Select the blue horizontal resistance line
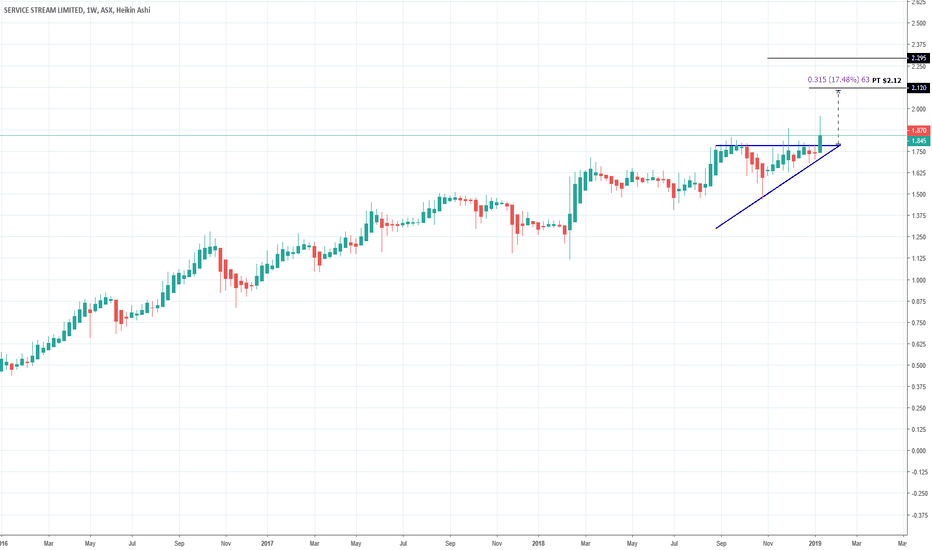 (777, 146)
